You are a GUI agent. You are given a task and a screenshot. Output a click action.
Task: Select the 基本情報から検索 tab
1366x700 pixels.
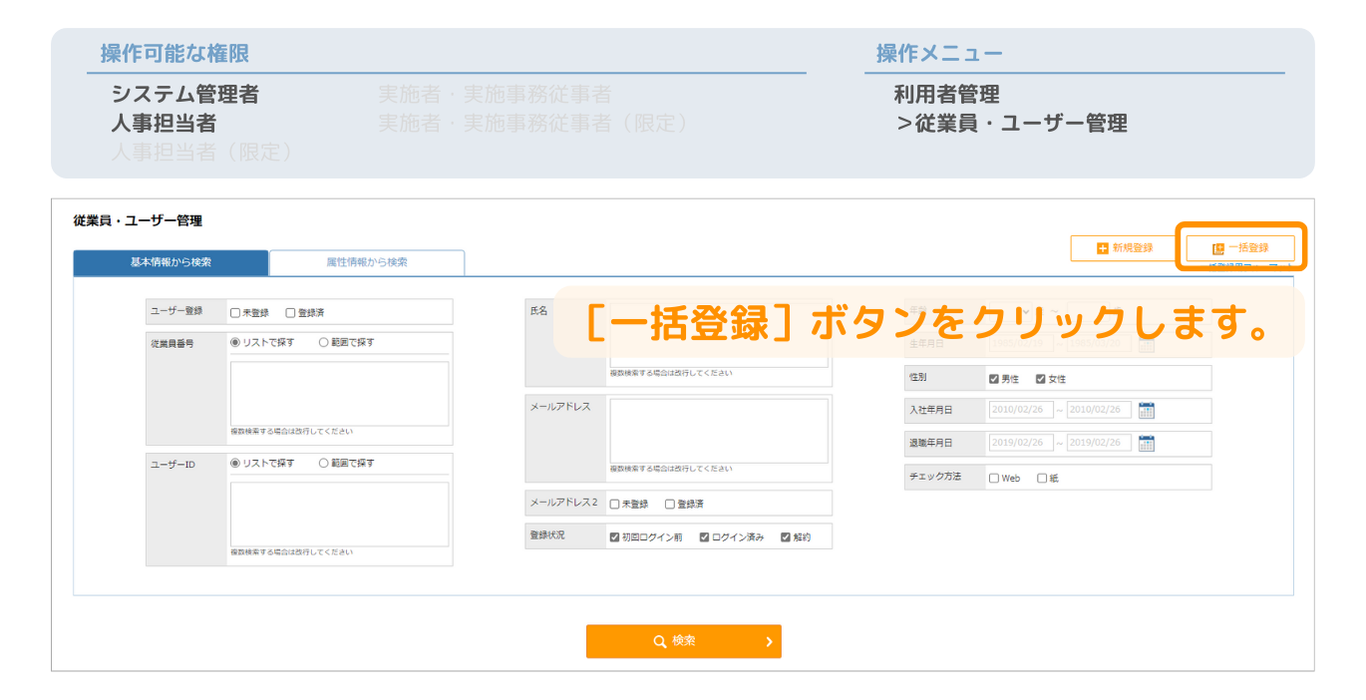pyautogui.click(x=171, y=263)
